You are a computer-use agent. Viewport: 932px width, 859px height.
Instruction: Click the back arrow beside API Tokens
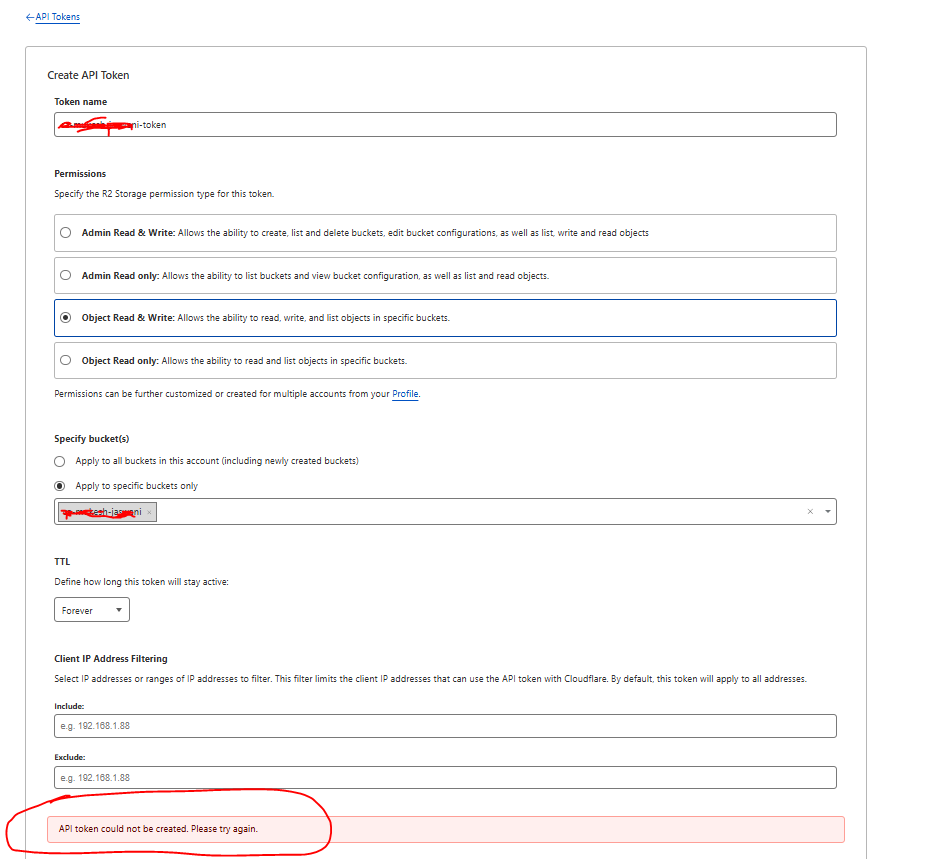click(30, 17)
